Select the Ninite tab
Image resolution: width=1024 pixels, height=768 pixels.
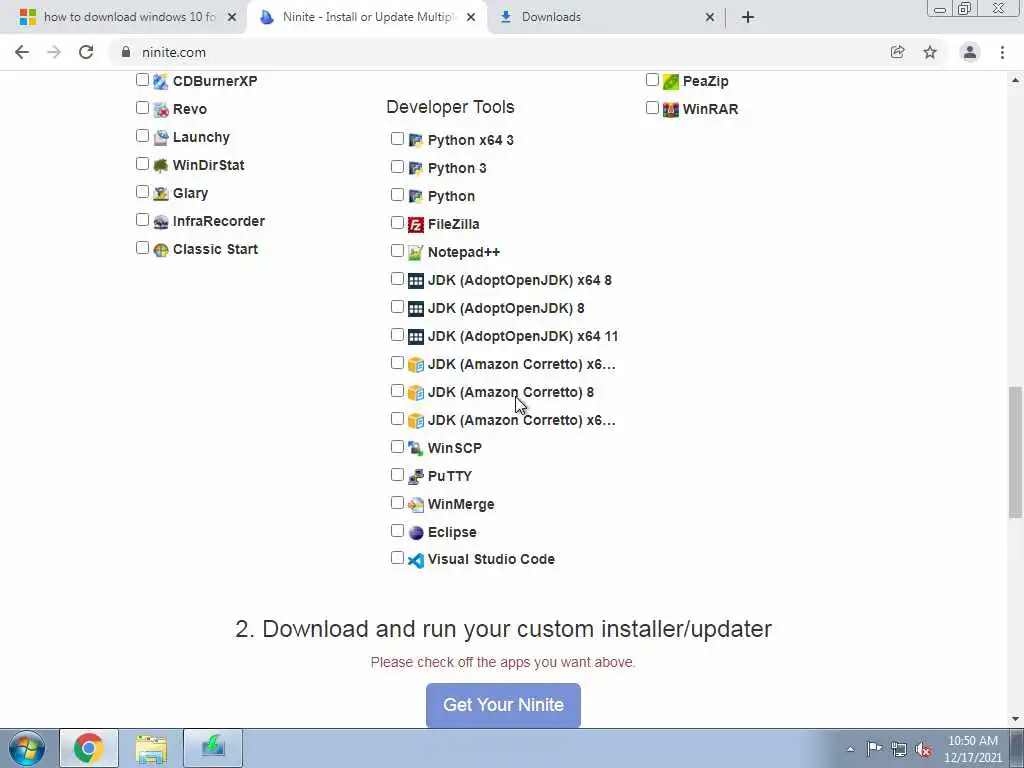click(x=367, y=17)
